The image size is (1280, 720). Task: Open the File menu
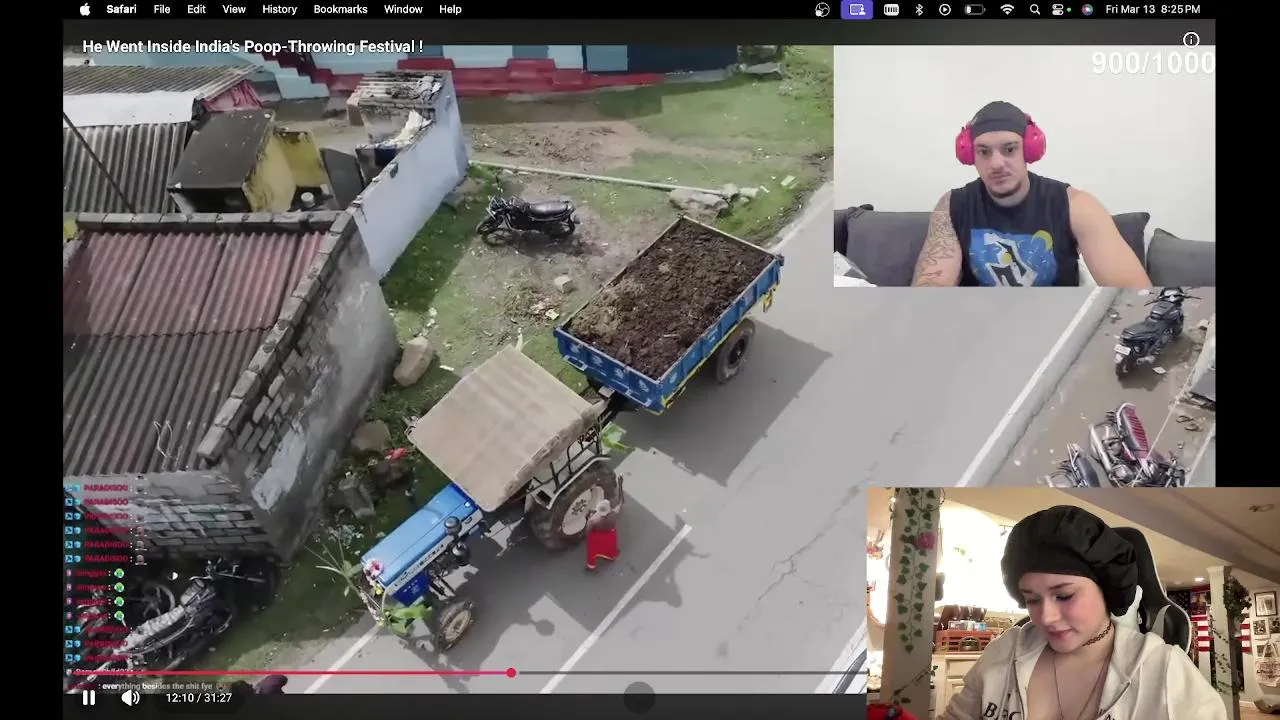(x=161, y=9)
